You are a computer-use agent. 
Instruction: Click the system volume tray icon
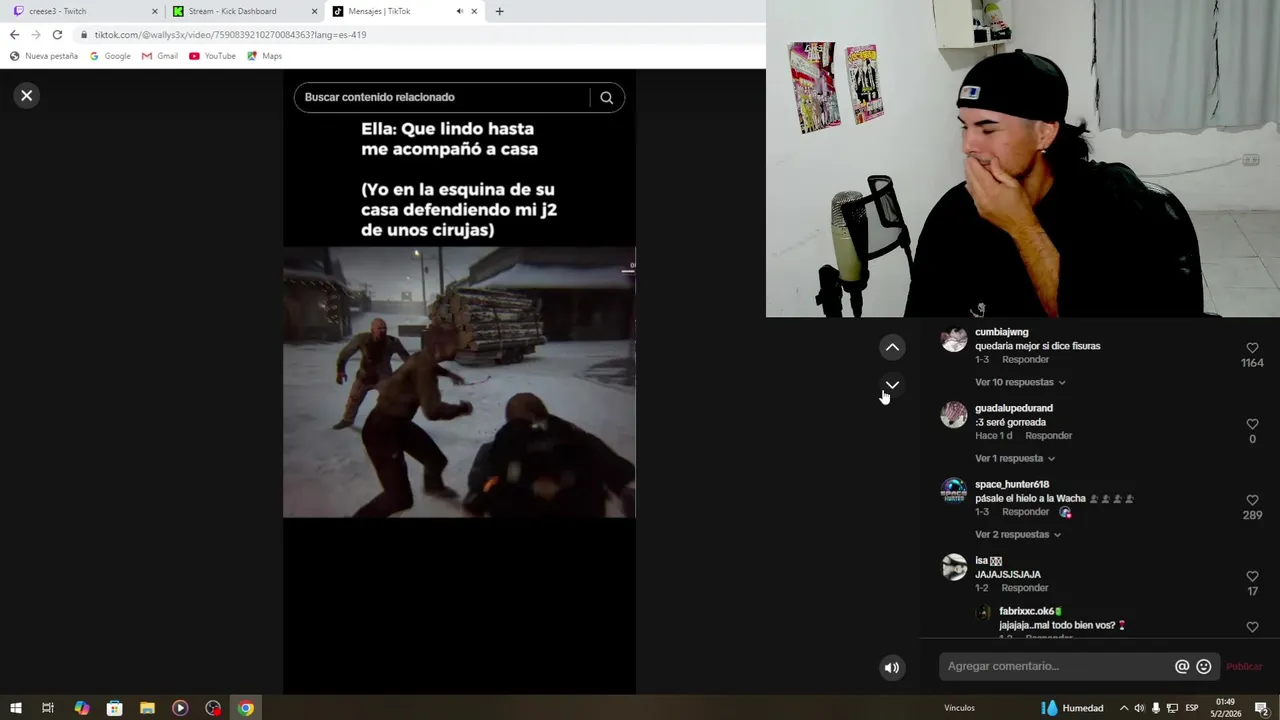point(1139,708)
